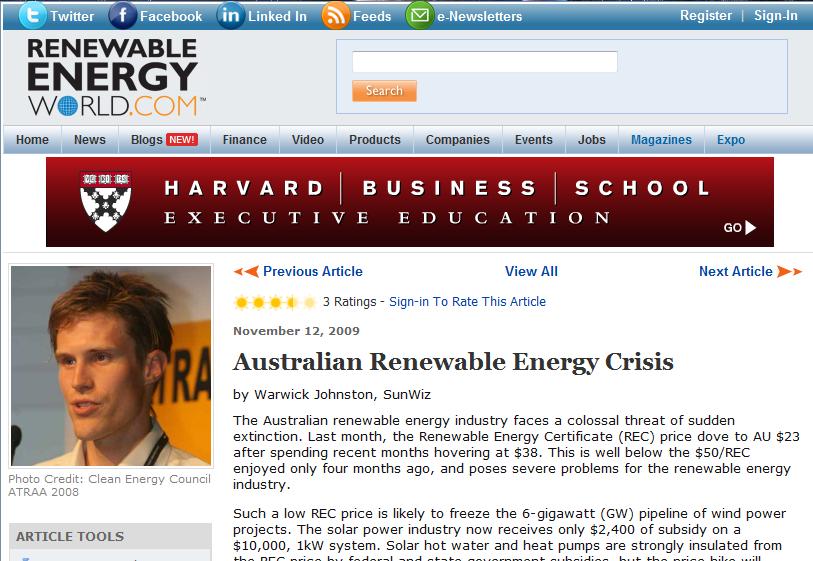Click inside the search text field
The image size is (813, 561).
[485, 62]
